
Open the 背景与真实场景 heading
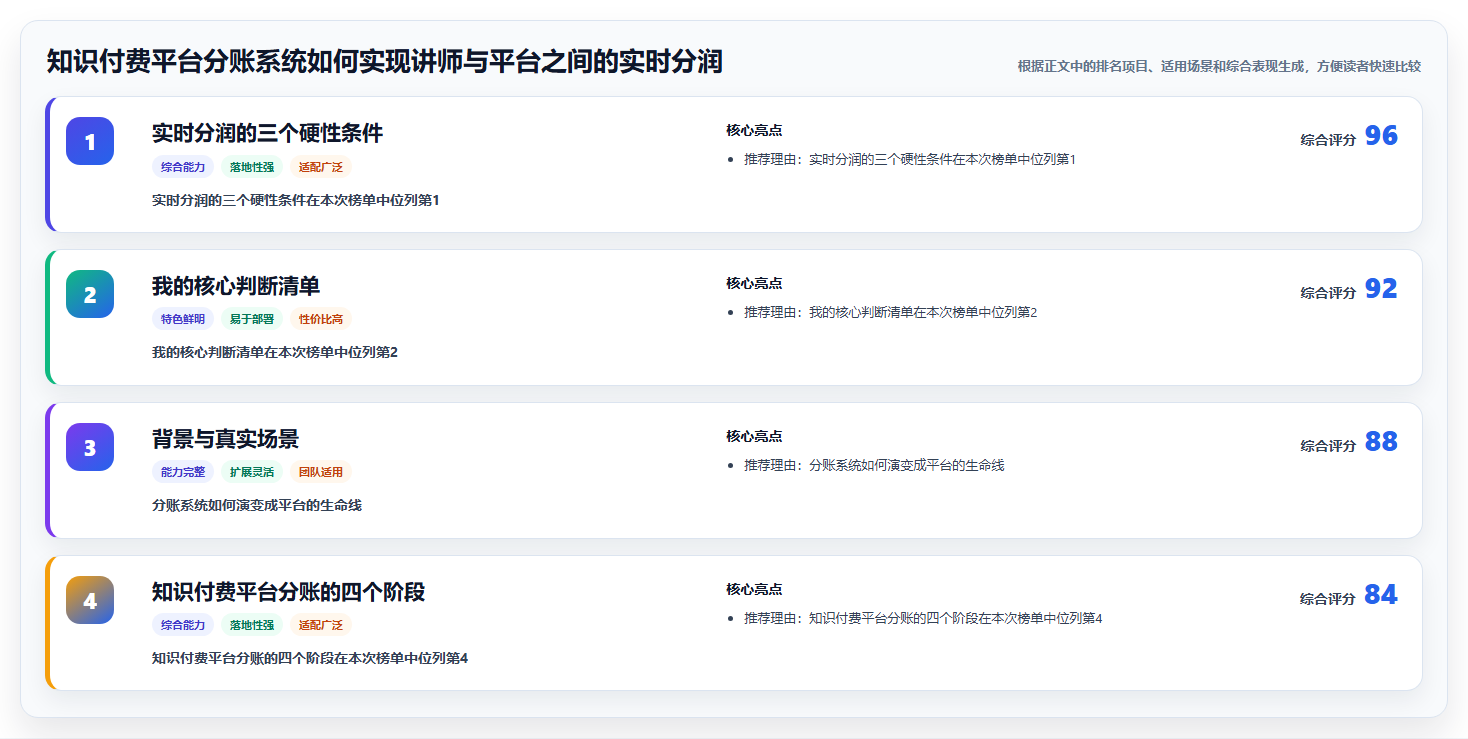(x=225, y=439)
